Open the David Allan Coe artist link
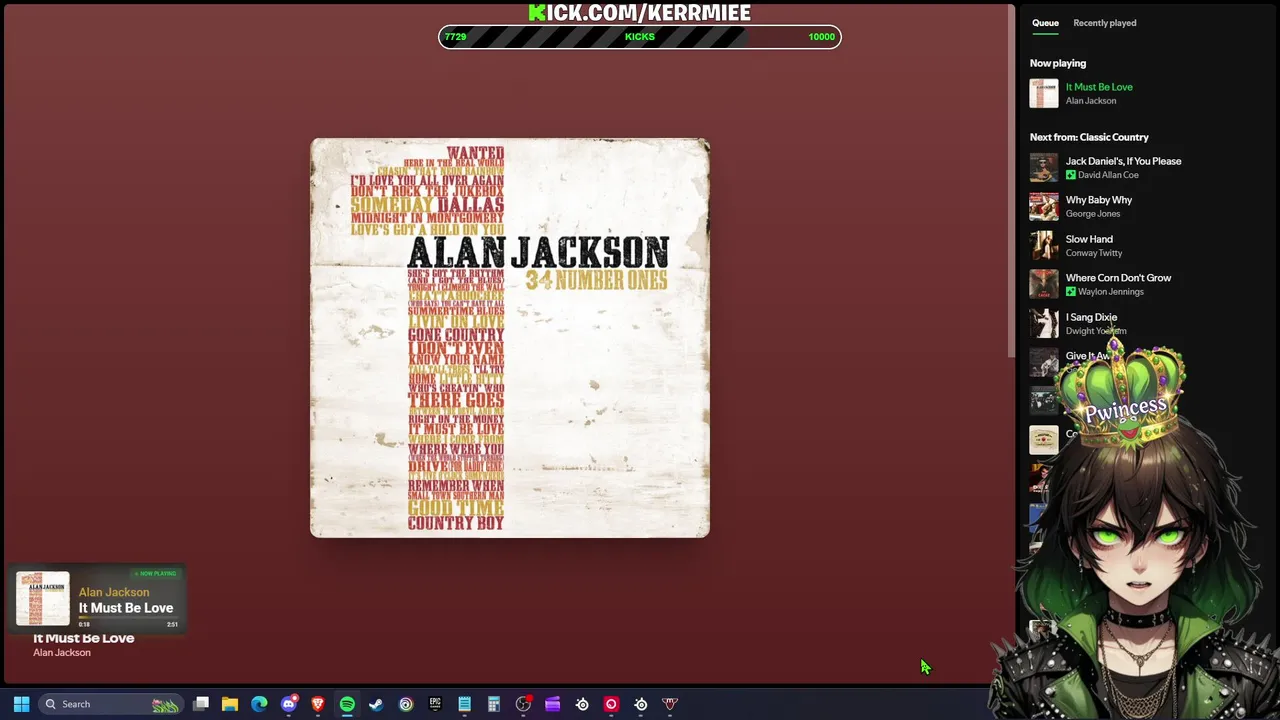This screenshot has height=720, width=1280. click(1108, 175)
